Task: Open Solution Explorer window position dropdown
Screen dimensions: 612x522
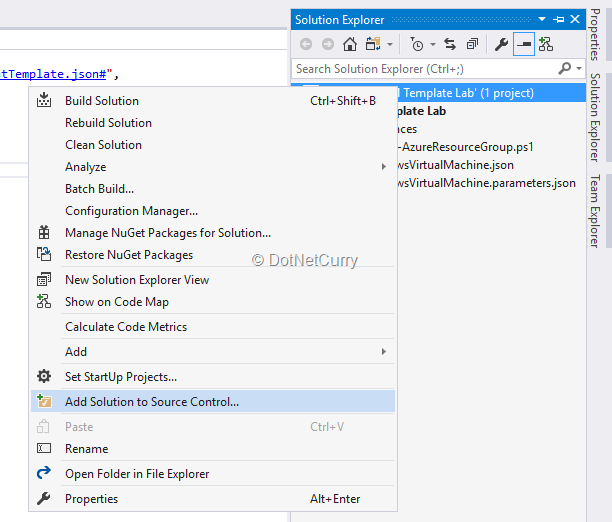Action: pos(542,19)
